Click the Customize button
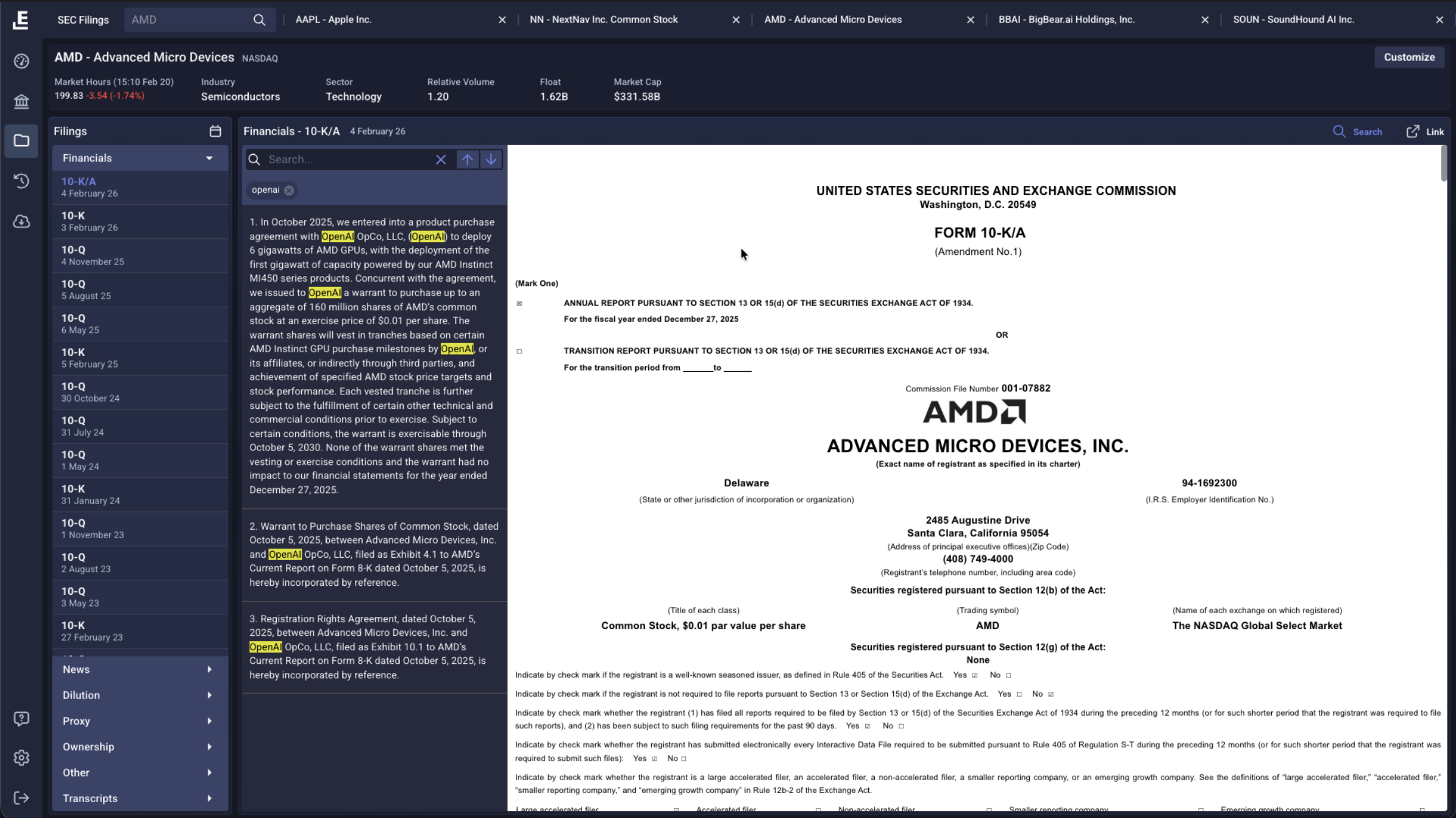The width and height of the screenshot is (1456, 818). [x=1409, y=57]
